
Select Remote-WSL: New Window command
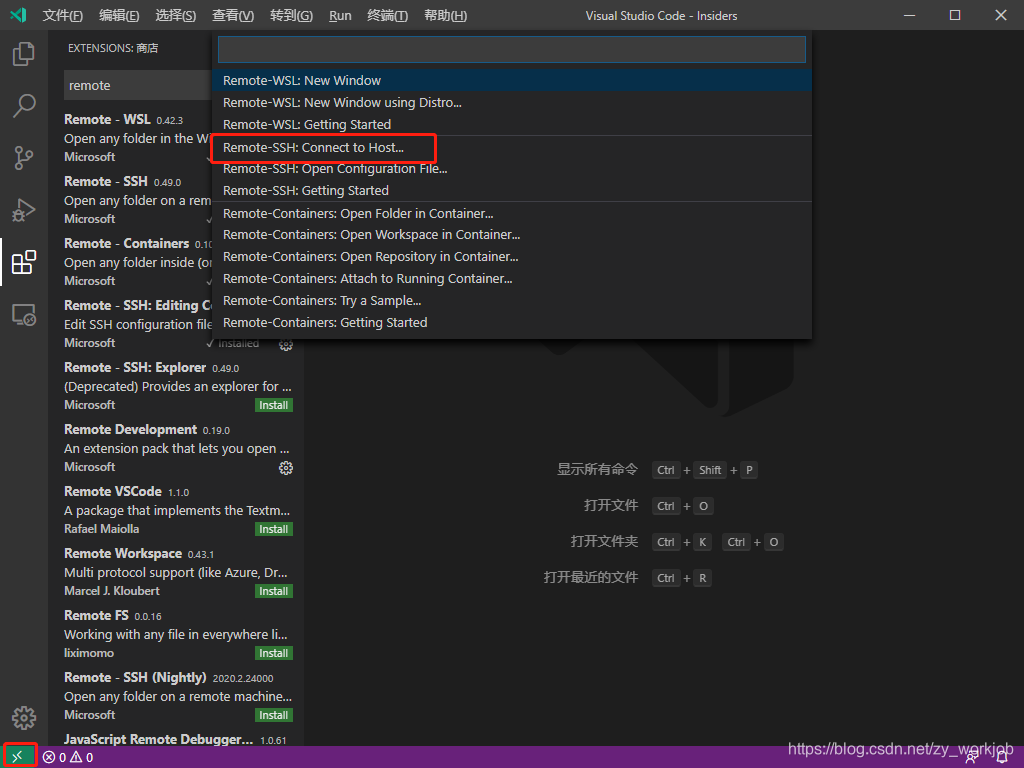point(512,80)
